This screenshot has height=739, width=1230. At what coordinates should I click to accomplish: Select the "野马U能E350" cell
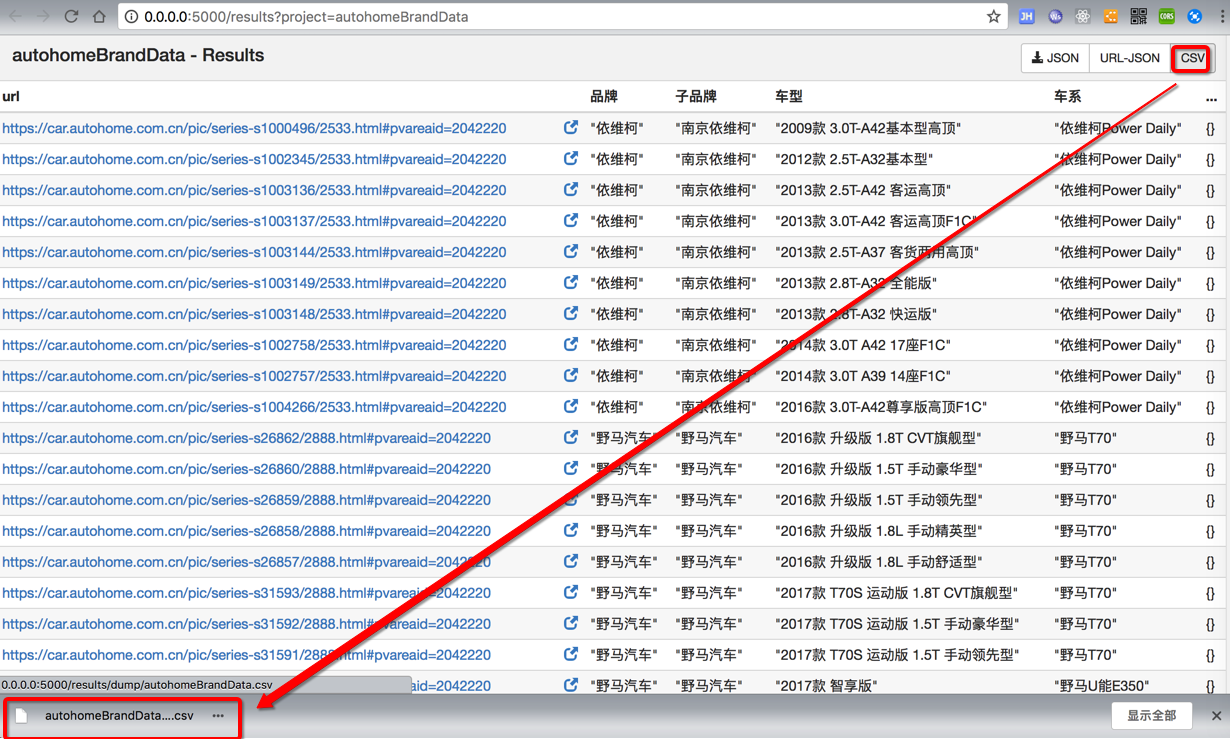1102,686
